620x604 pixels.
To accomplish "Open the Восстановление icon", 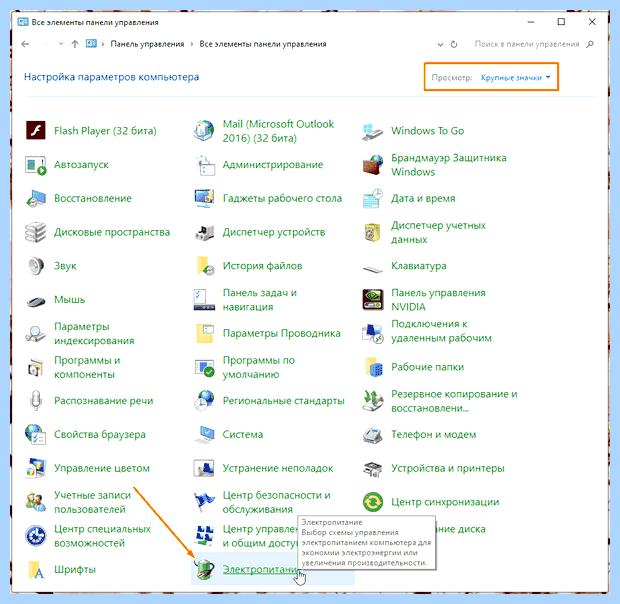I will pyautogui.click(x=36, y=198).
